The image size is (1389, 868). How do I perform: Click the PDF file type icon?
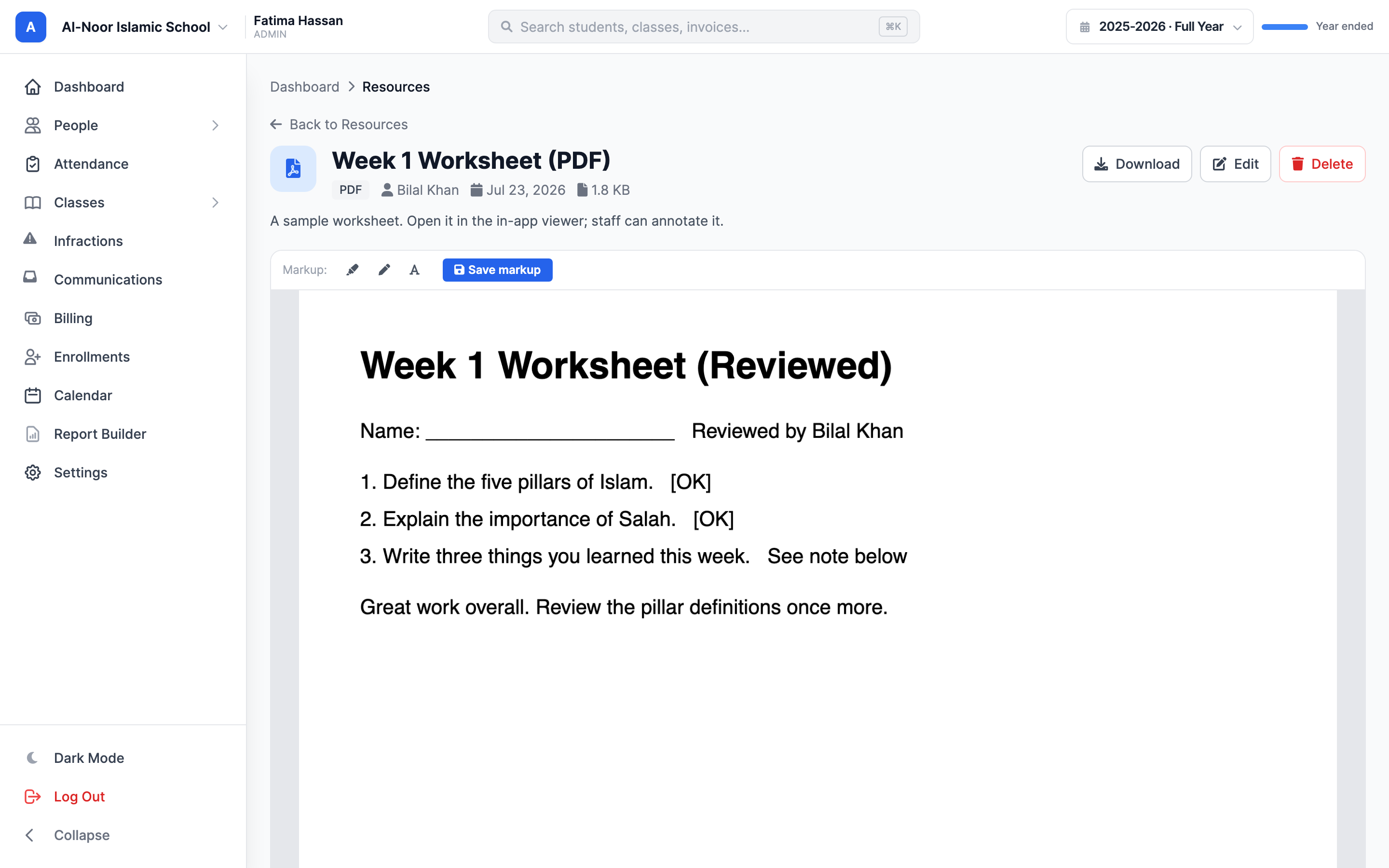293,169
